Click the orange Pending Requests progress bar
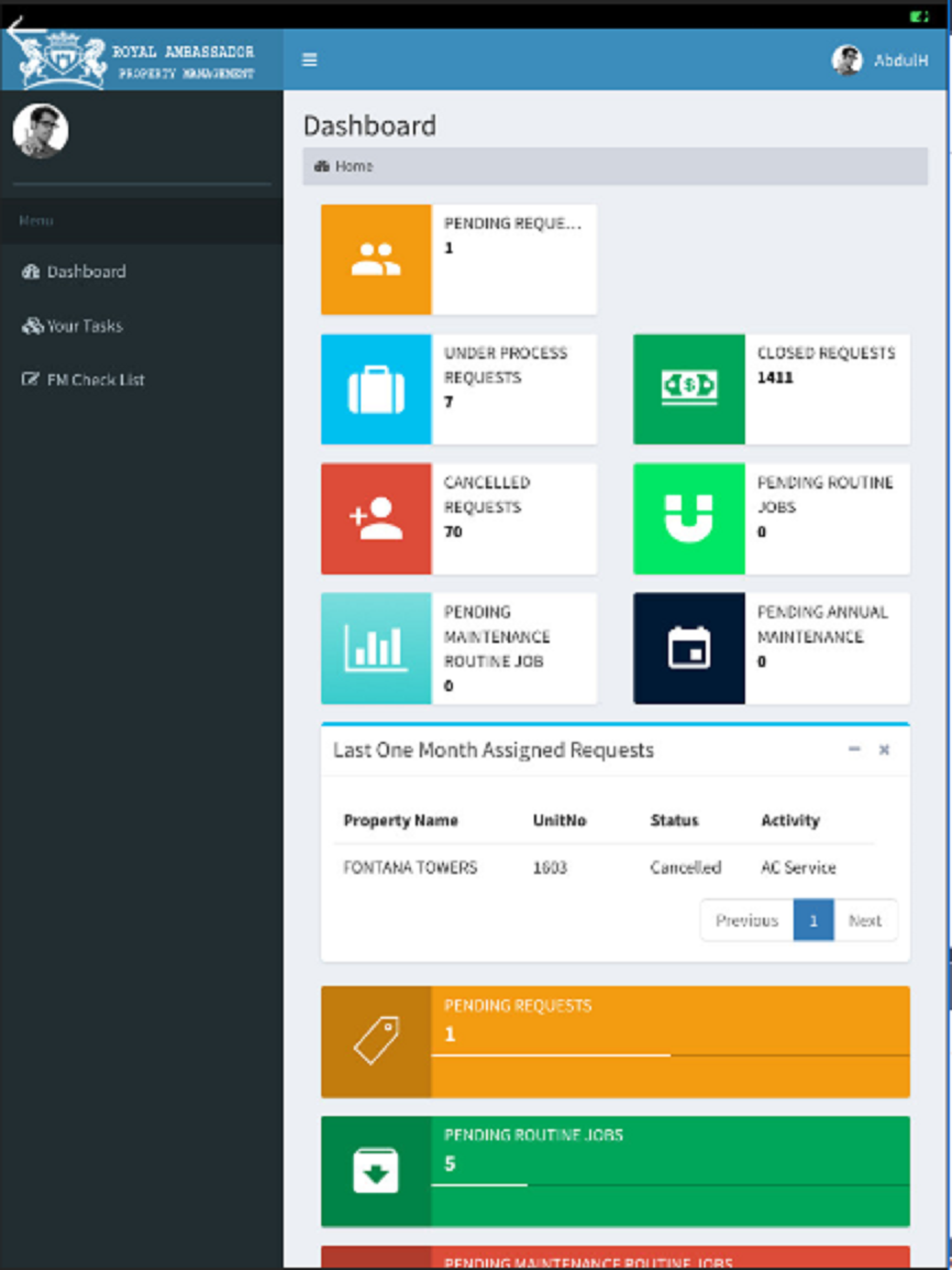The image size is (952, 1270). [x=670, y=1056]
